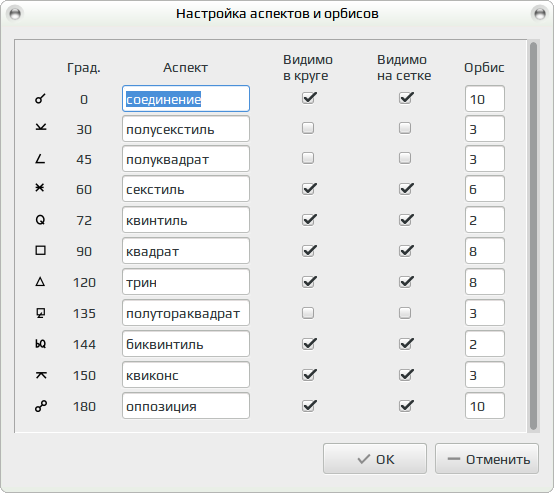The height and width of the screenshot is (493, 554).
Task: Uncheck 'Видимо в круге' for квадрат
Action: pyautogui.click(x=308, y=251)
